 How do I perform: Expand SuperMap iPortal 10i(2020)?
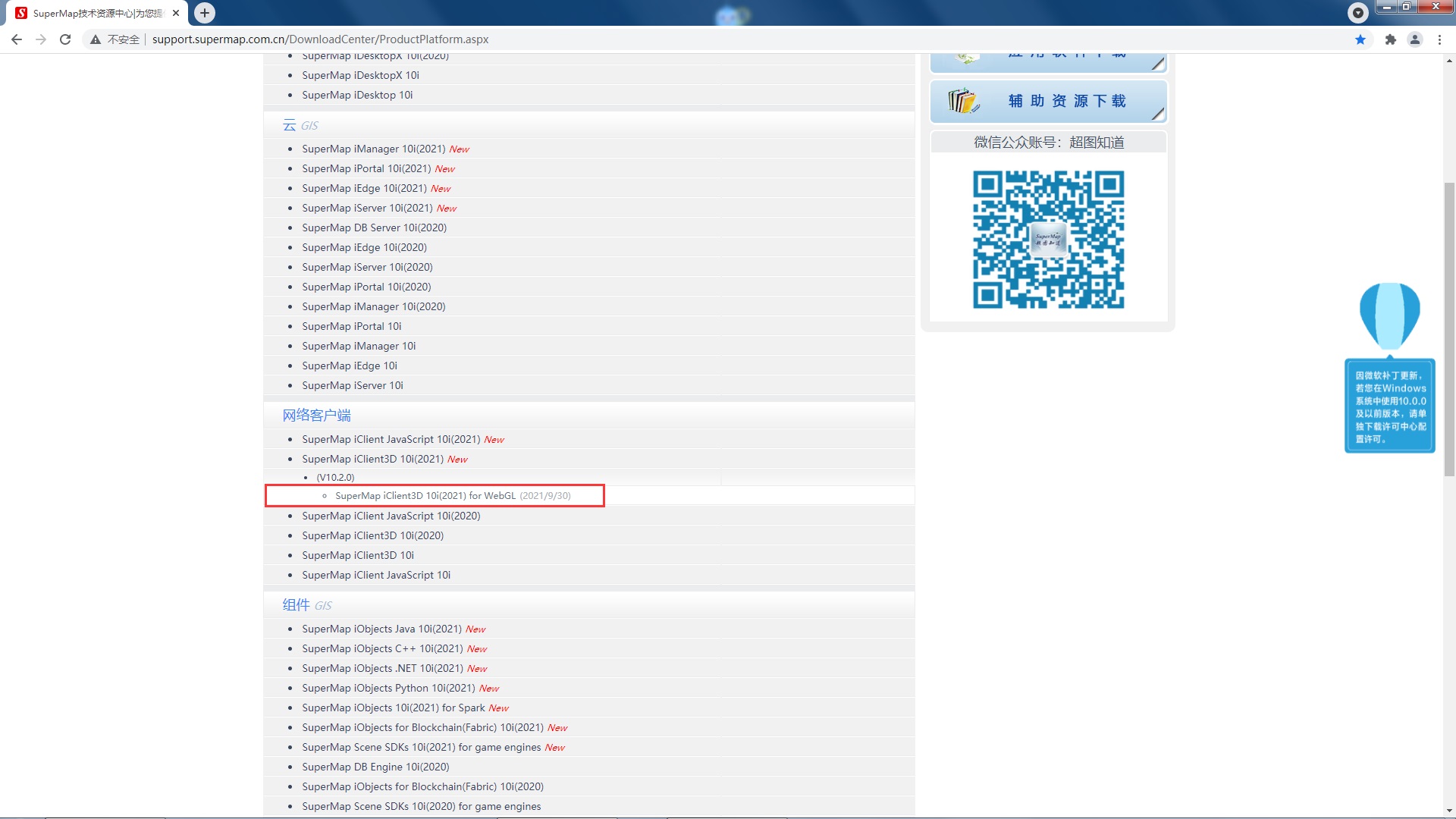tap(366, 287)
